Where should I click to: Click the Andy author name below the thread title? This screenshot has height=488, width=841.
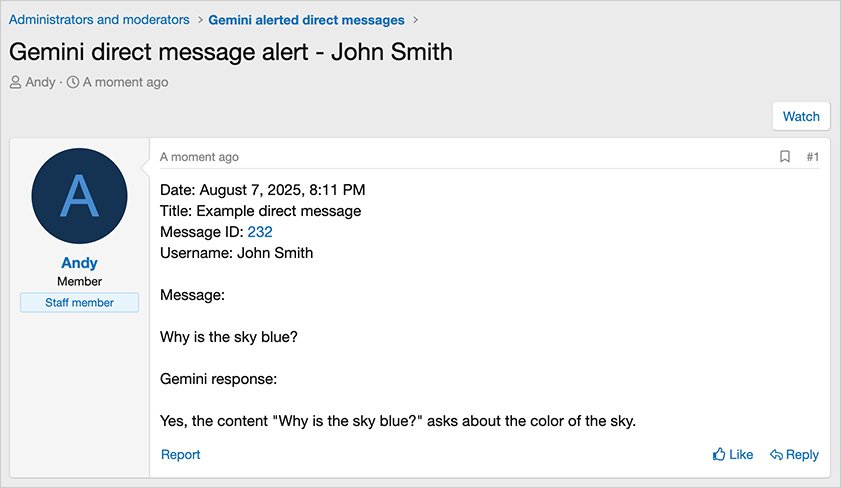point(40,82)
